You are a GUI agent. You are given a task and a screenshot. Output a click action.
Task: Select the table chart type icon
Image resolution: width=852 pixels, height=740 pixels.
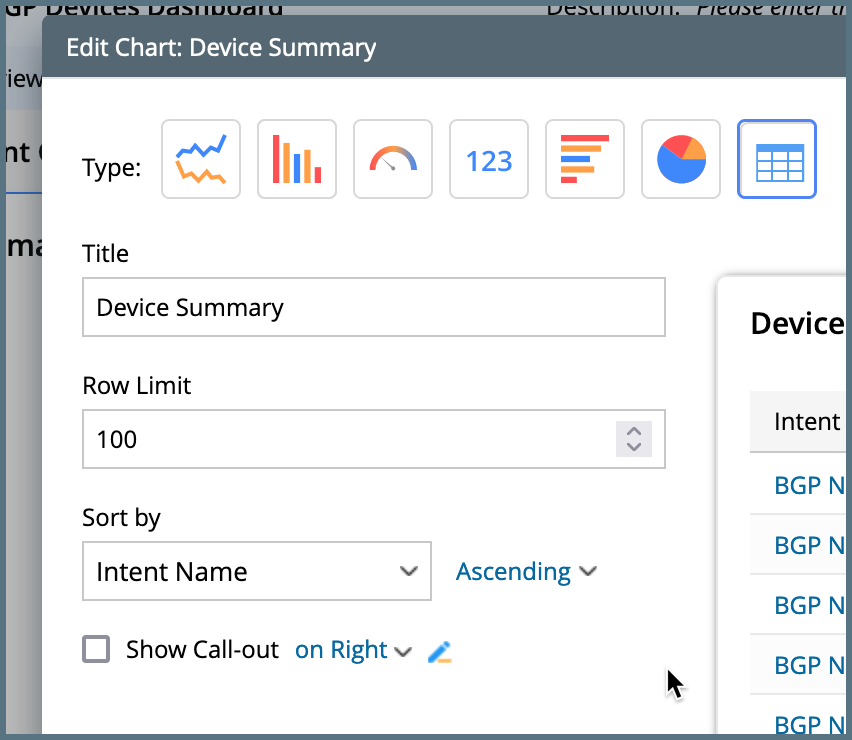click(777, 160)
